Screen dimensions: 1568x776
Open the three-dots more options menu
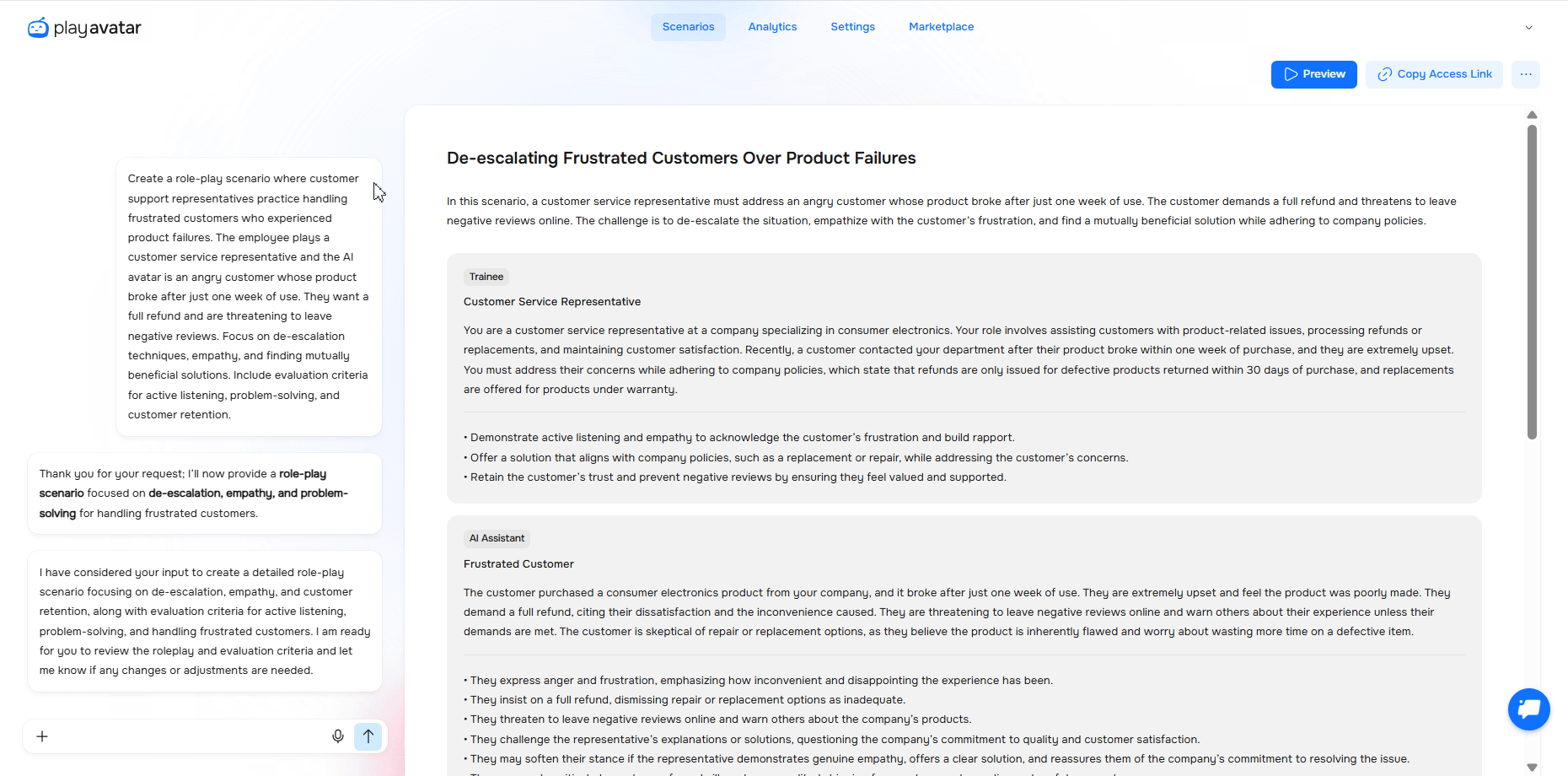point(1525,74)
